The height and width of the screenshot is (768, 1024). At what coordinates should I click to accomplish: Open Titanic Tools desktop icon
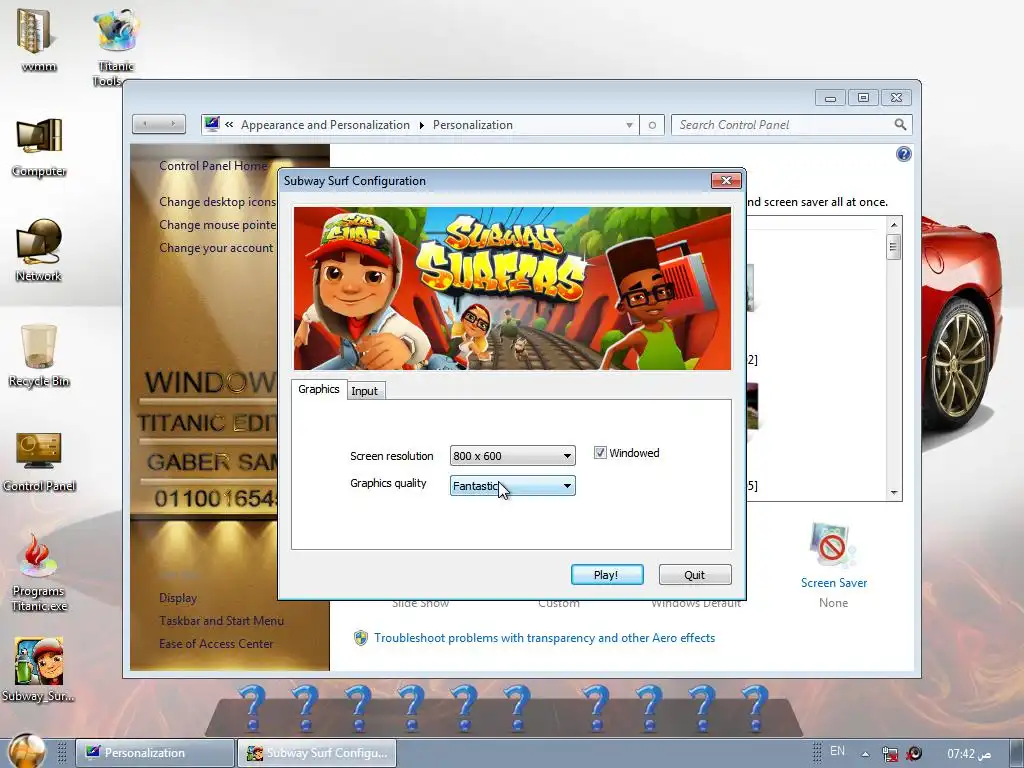click(116, 46)
